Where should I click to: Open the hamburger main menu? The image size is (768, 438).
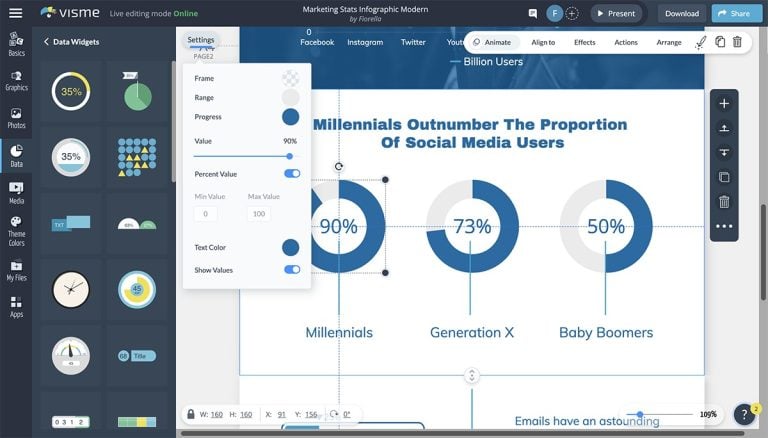[15, 13]
